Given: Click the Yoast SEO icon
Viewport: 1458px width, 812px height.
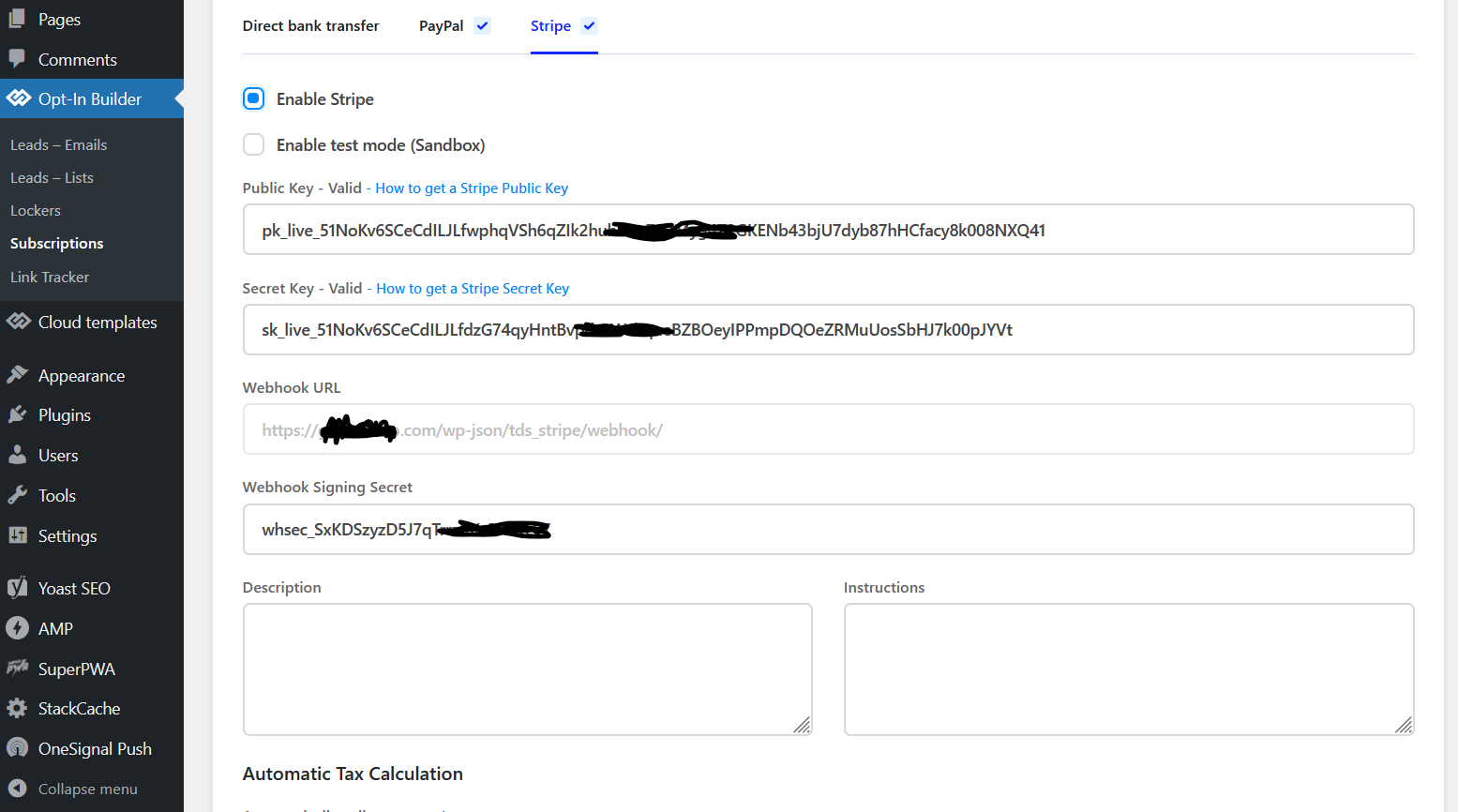Looking at the screenshot, I should [x=17, y=588].
